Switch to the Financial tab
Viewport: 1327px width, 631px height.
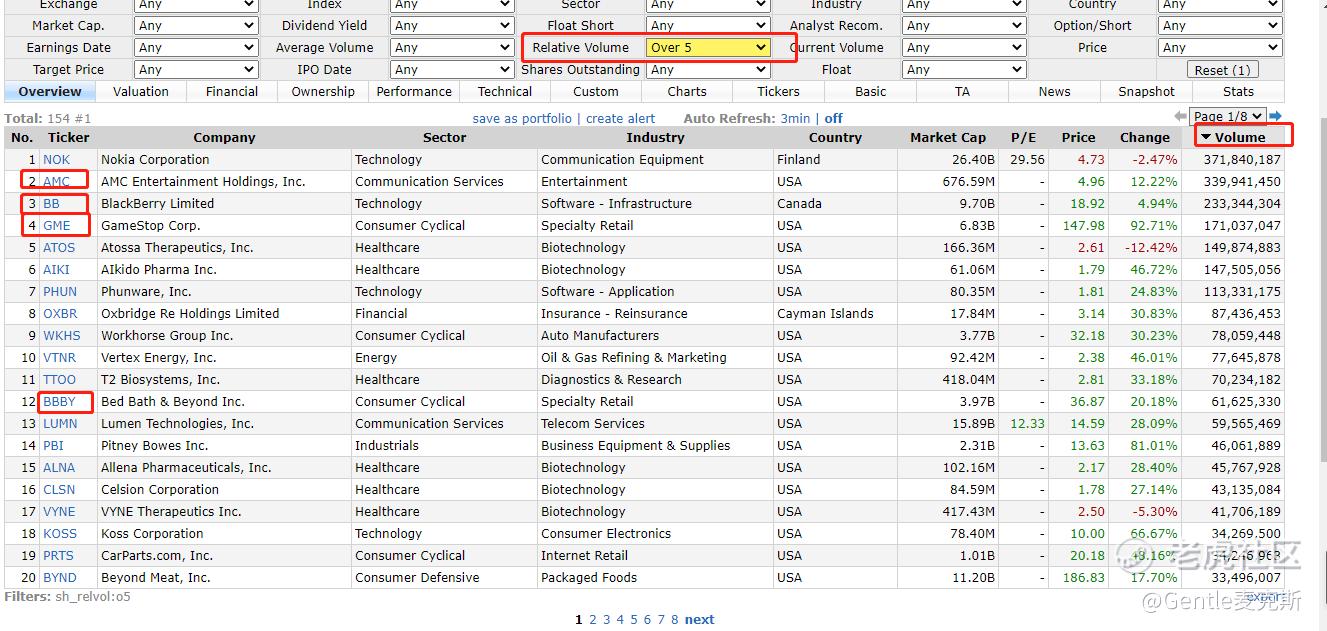coord(232,91)
